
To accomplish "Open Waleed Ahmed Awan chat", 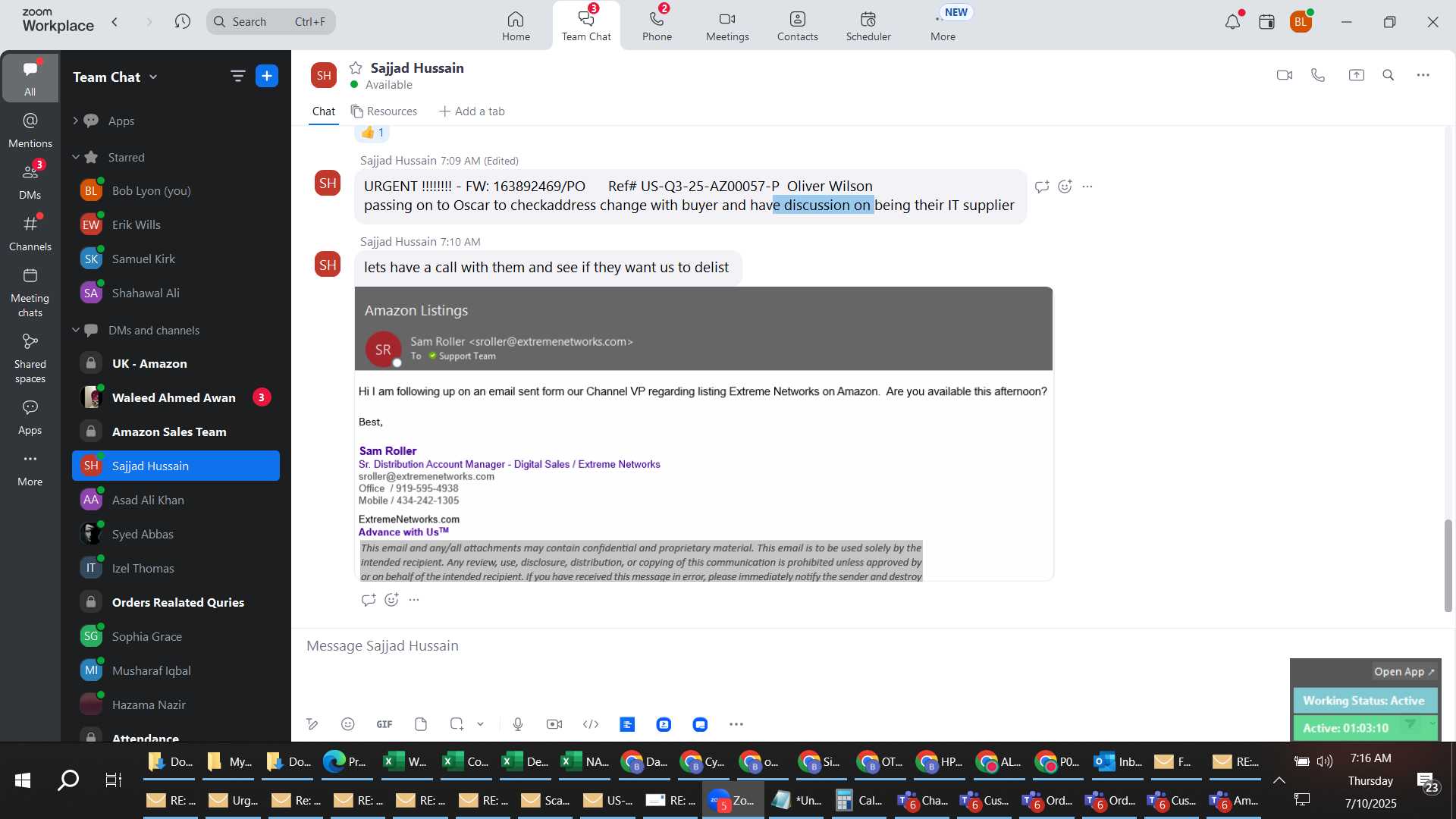I will [x=176, y=397].
